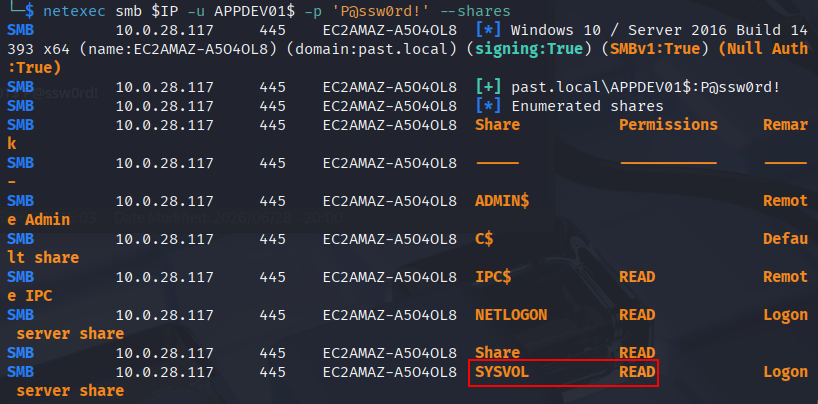
Task: Select the SYSVOL share name
Action: click(502, 372)
